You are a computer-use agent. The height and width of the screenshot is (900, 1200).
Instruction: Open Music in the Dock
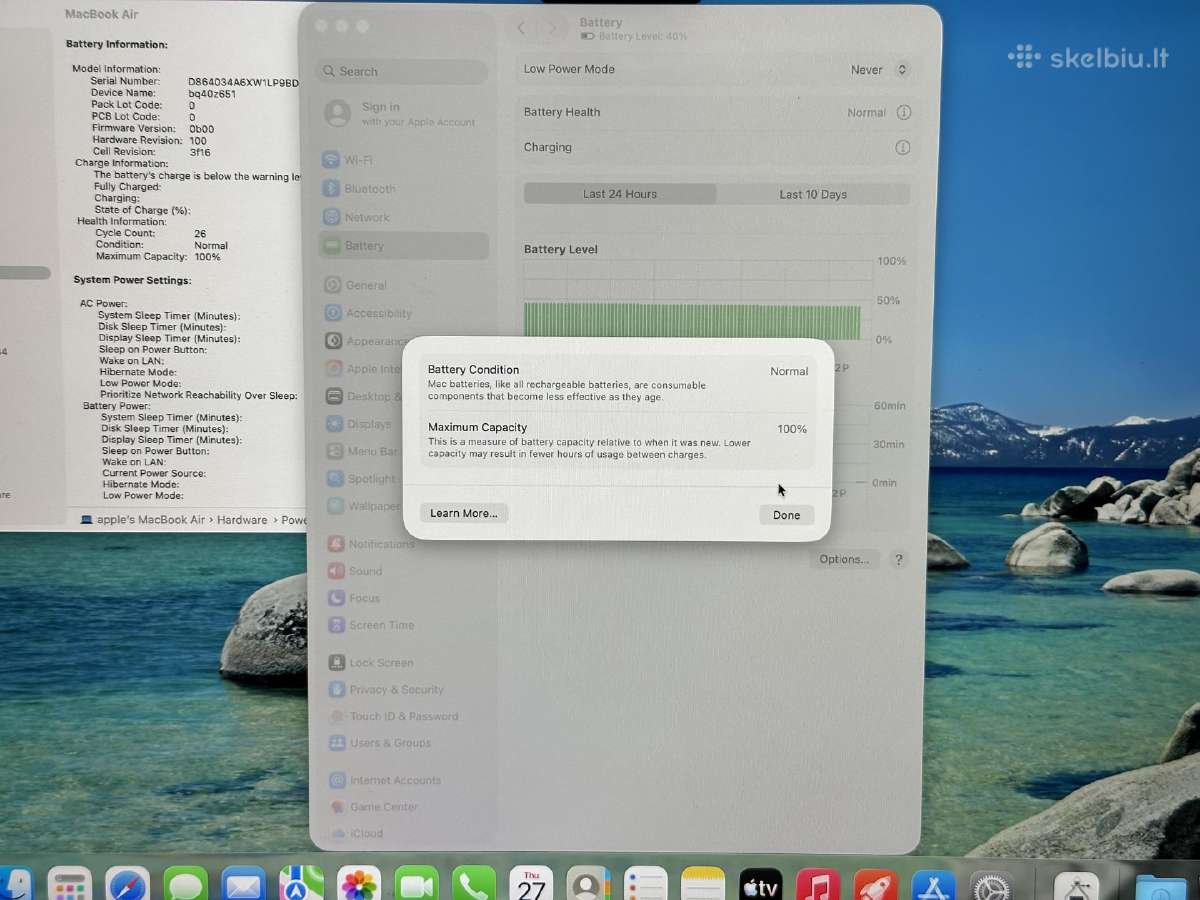click(x=818, y=885)
